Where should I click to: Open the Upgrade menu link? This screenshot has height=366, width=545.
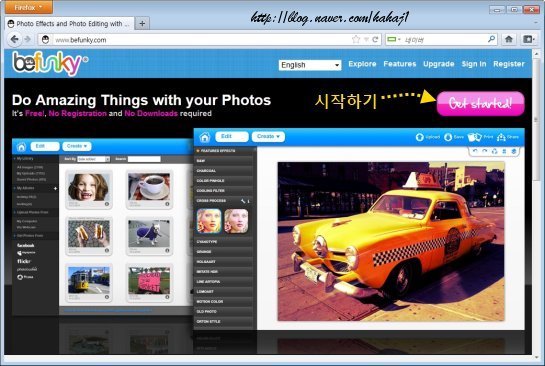point(439,64)
